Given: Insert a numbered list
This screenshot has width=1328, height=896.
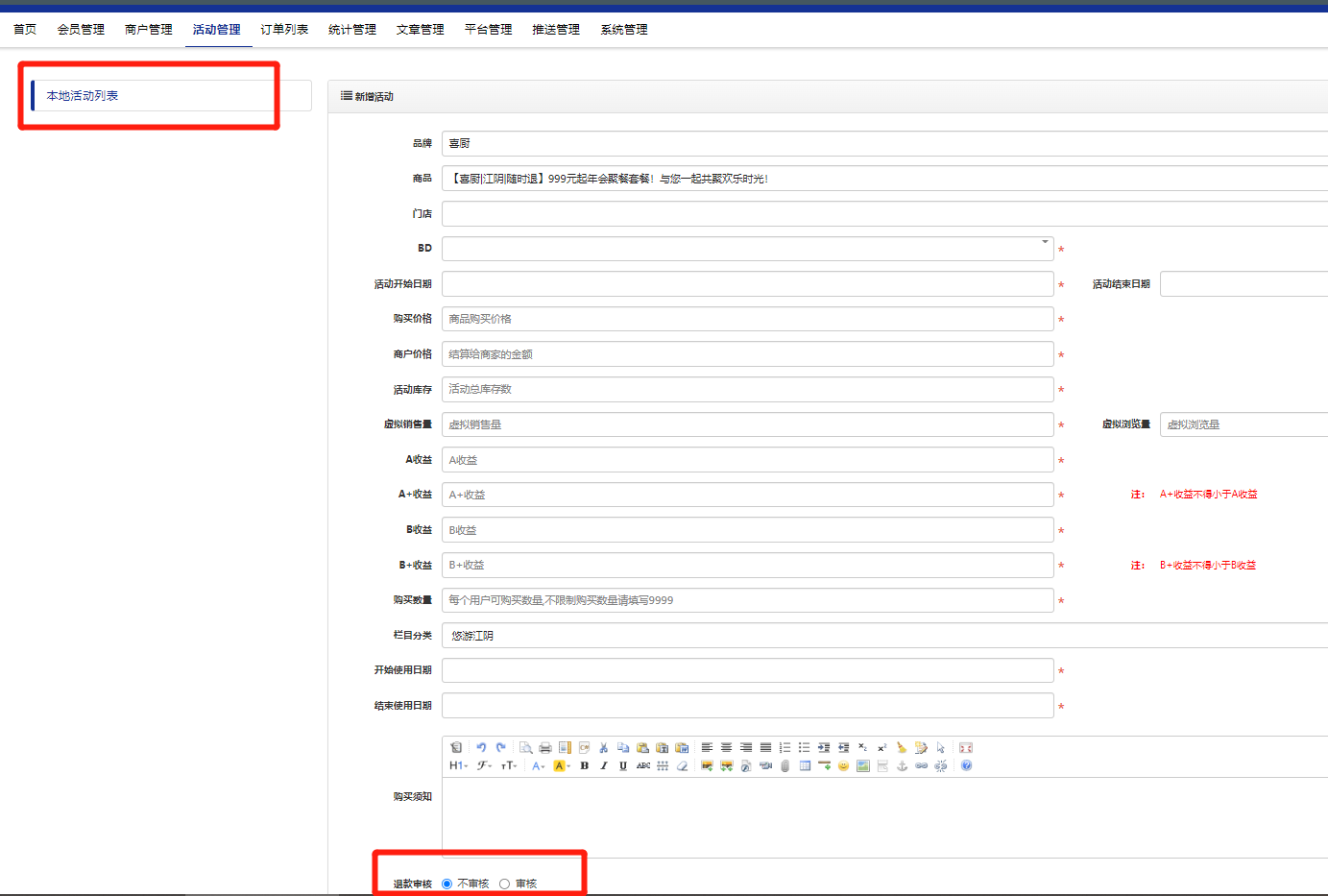Looking at the screenshot, I should [x=785, y=747].
